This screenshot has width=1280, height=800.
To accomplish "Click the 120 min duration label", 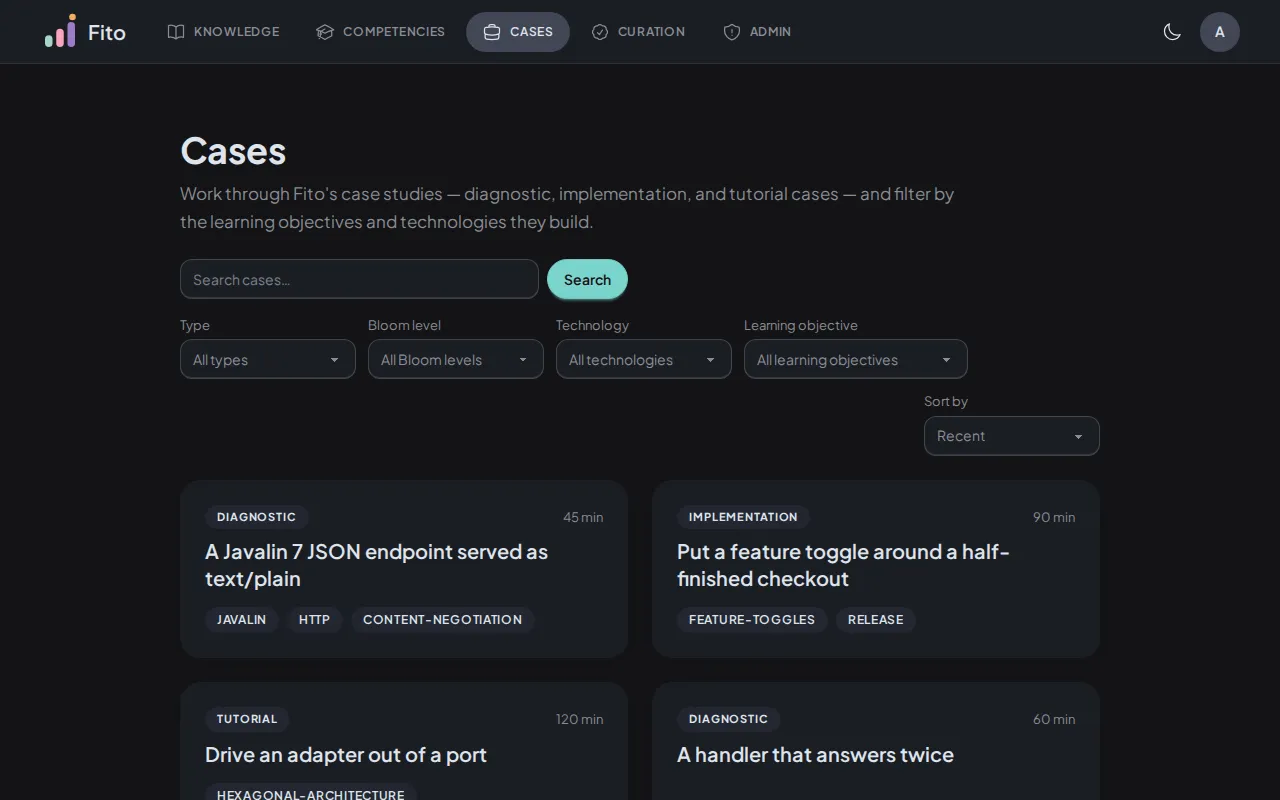I will [580, 720].
